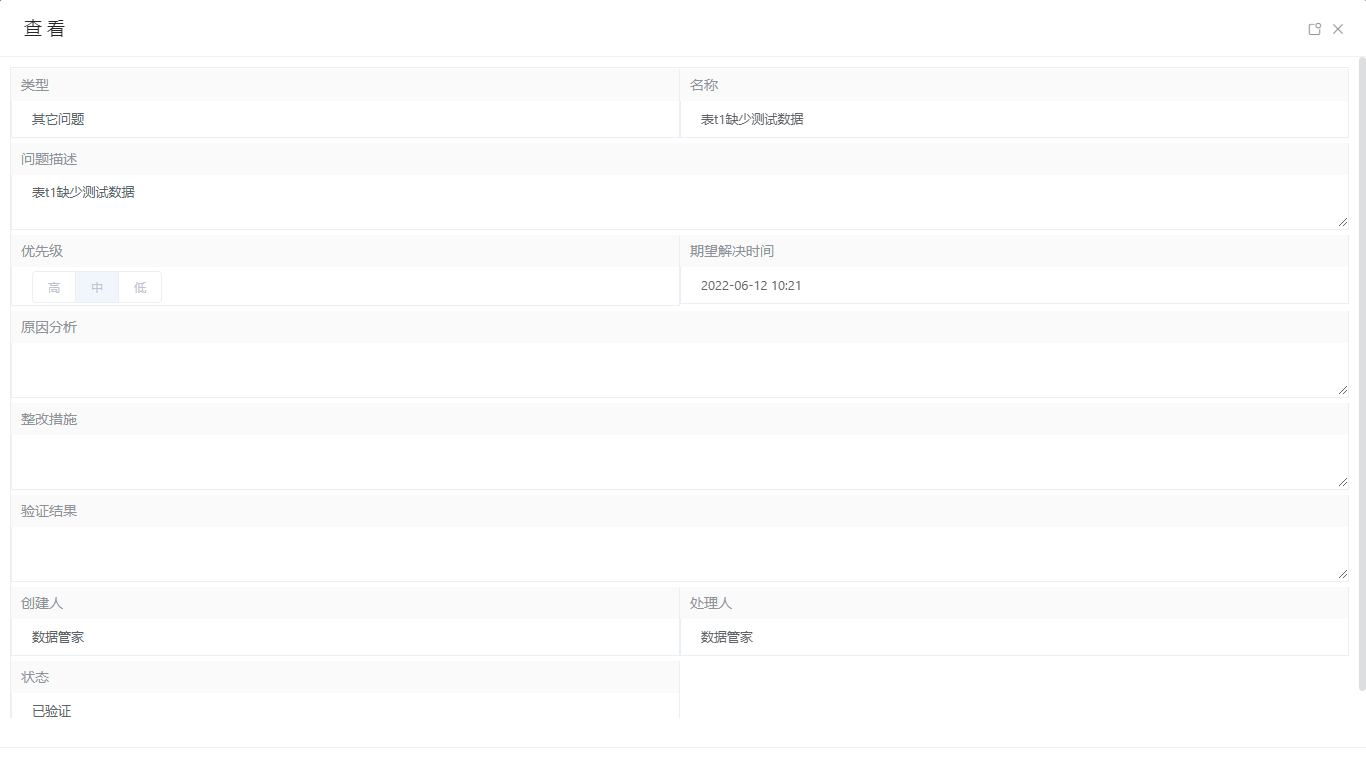Image resolution: width=1366 pixels, height=767 pixels.
Task: Click the 名称 field with 表t1缺少测试数据
Action: 1014,119
